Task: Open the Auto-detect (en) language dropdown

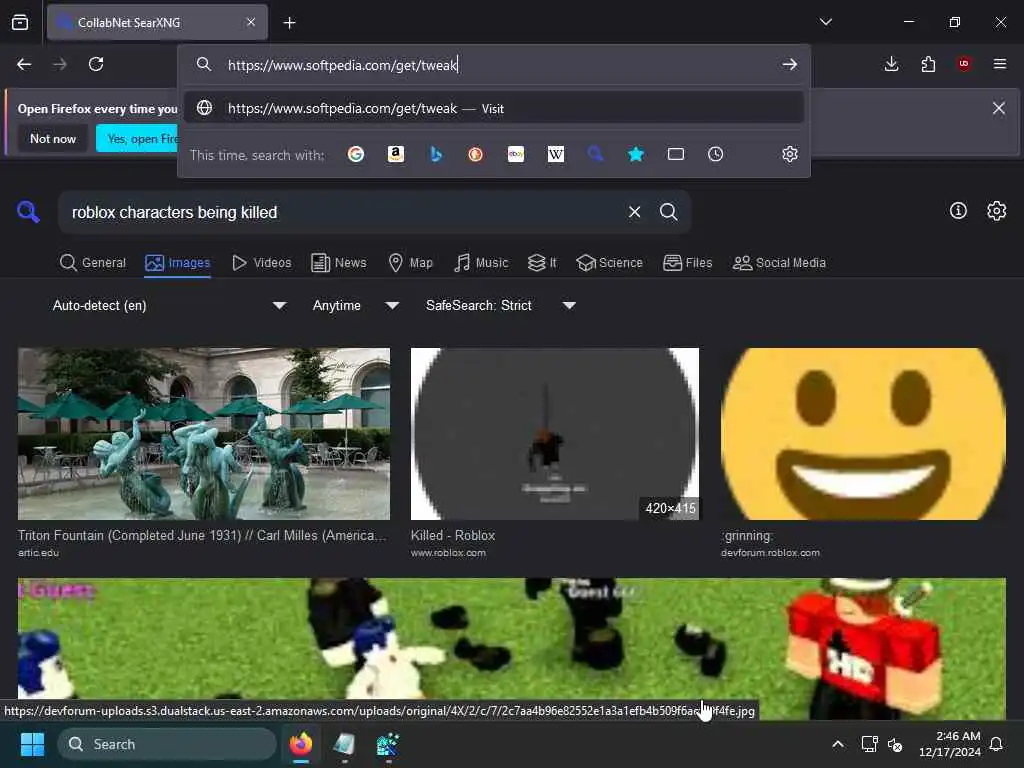Action: [169, 305]
